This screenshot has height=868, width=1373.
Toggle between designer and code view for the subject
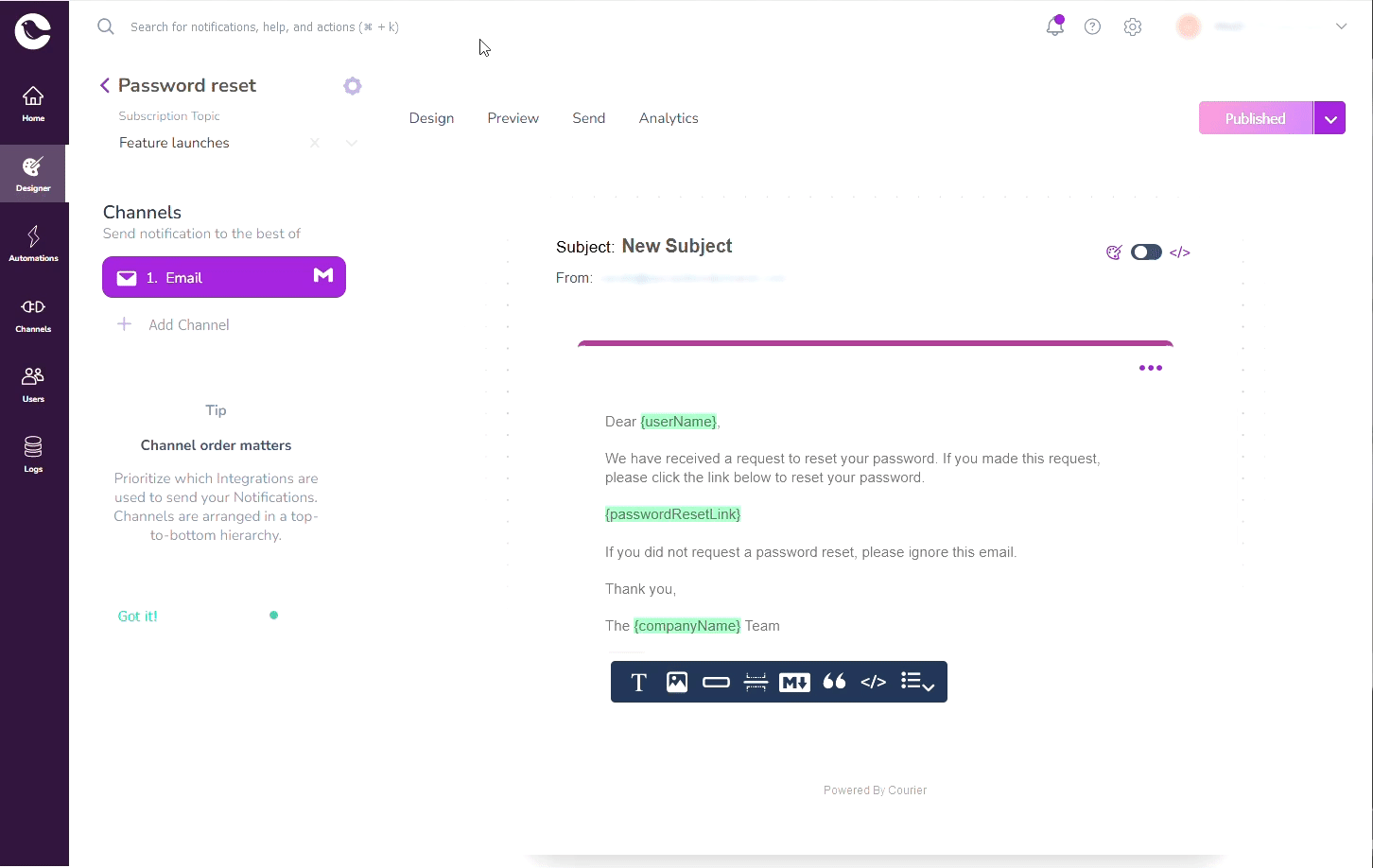pos(1146,252)
